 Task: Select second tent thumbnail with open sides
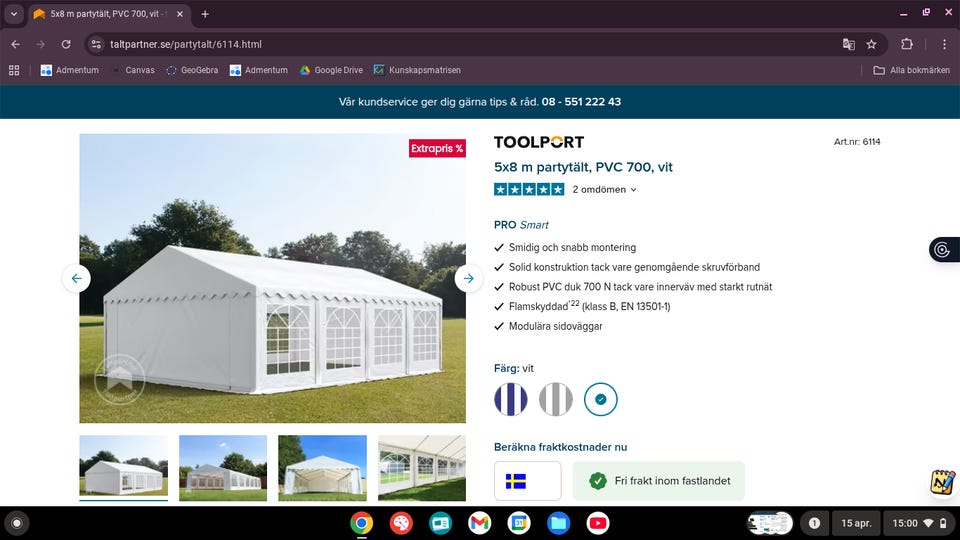click(x=223, y=468)
